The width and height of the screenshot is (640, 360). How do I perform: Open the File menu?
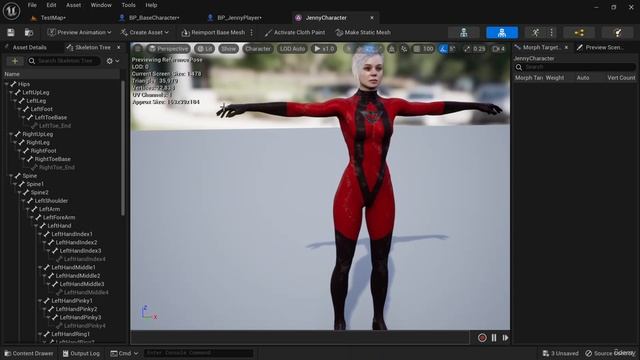pyautogui.click(x=32, y=5)
